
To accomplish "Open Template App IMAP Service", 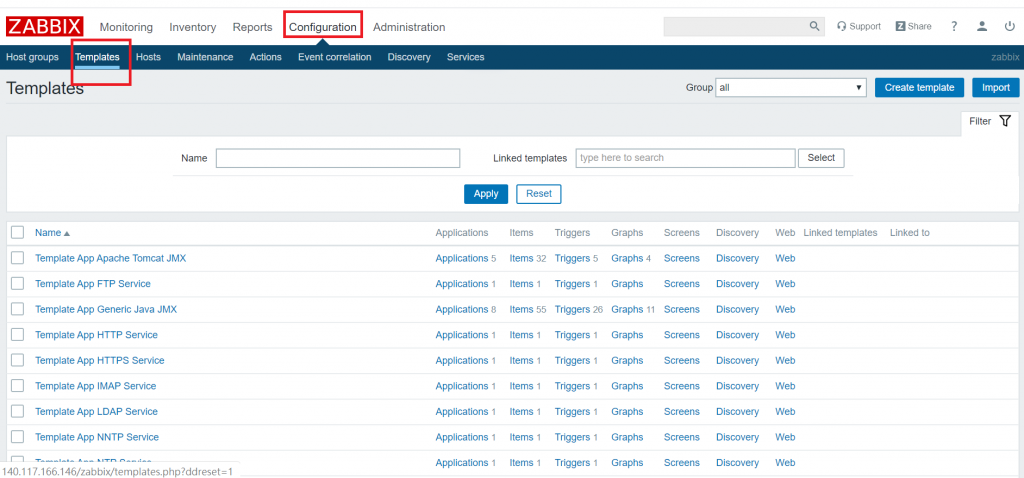I will pyautogui.click(x=96, y=385).
